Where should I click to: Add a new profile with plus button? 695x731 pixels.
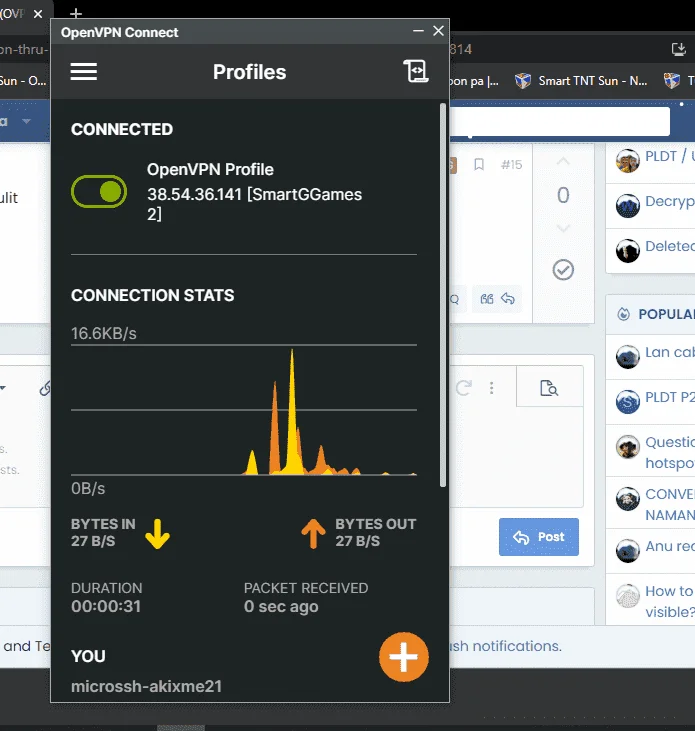[x=404, y=657]
